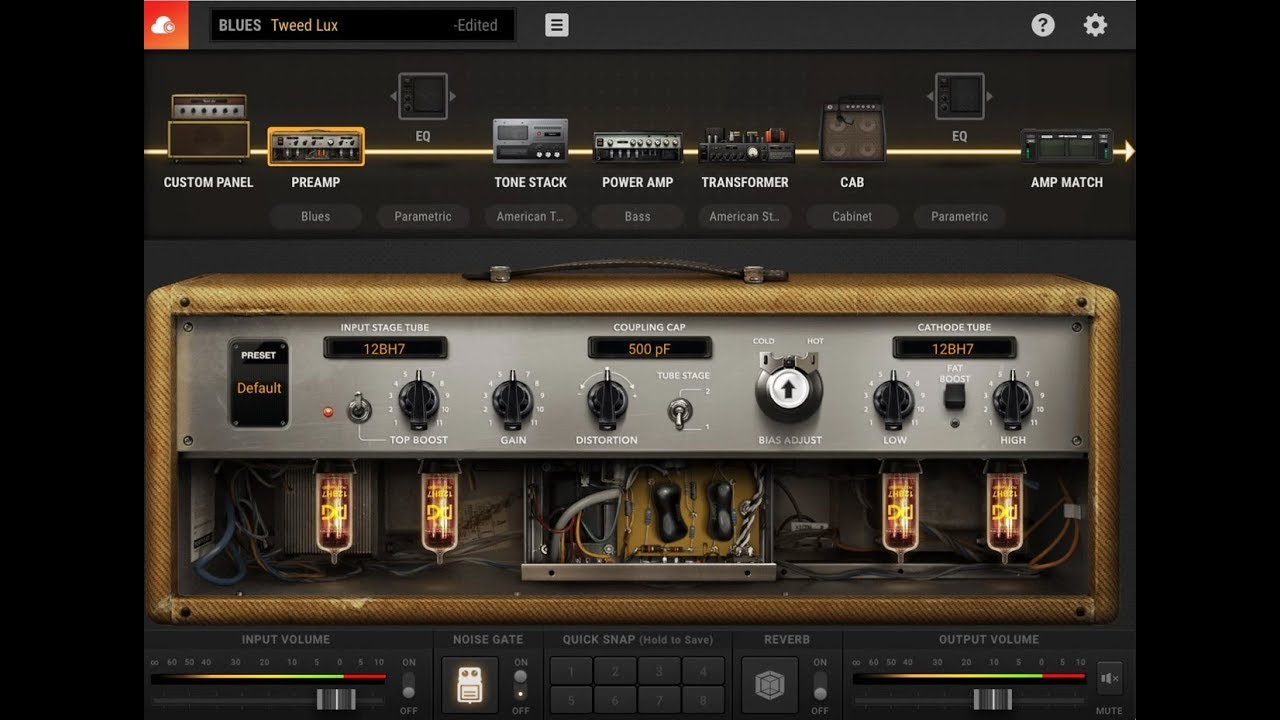Open the Input Stage Tube 12BH7 selector
The image size is (1280, 720).
385,348
